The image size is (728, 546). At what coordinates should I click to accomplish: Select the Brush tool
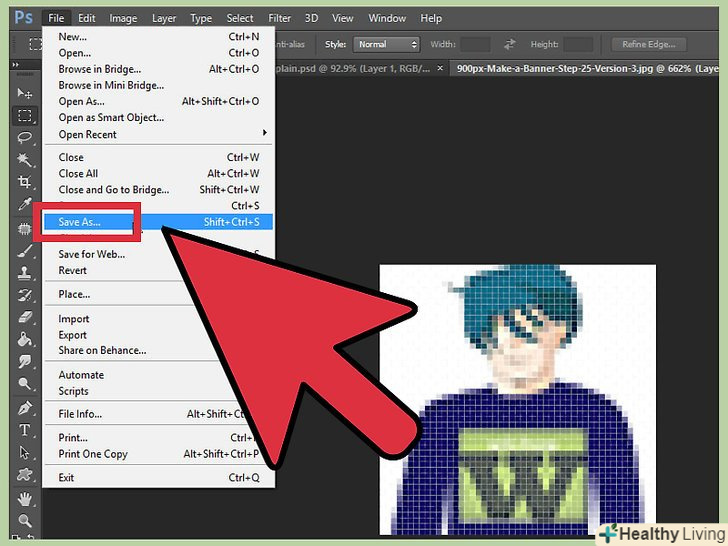pyautogui.click(x=25, y=251)
